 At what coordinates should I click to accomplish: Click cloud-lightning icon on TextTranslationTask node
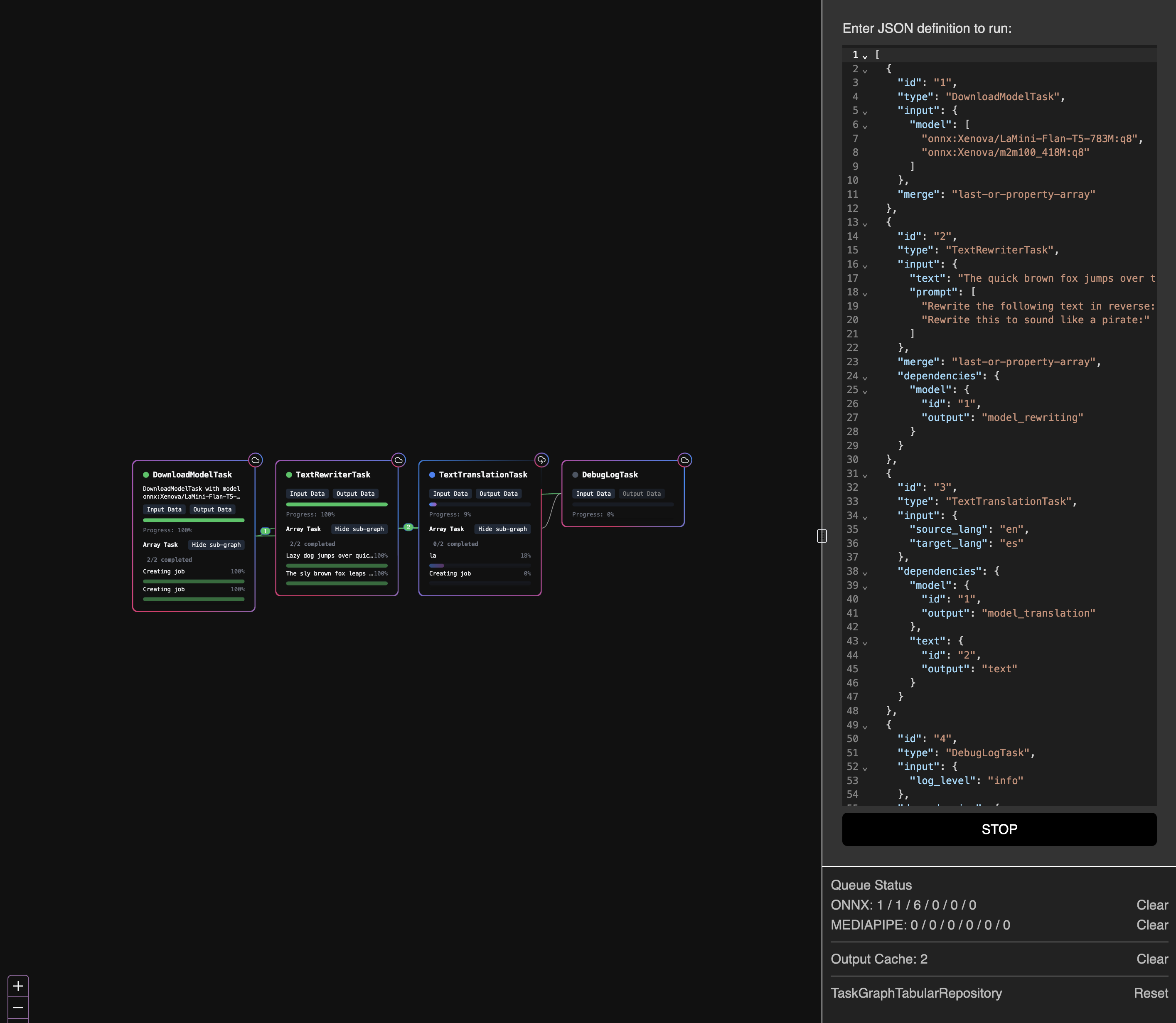[x=542, y=460]
